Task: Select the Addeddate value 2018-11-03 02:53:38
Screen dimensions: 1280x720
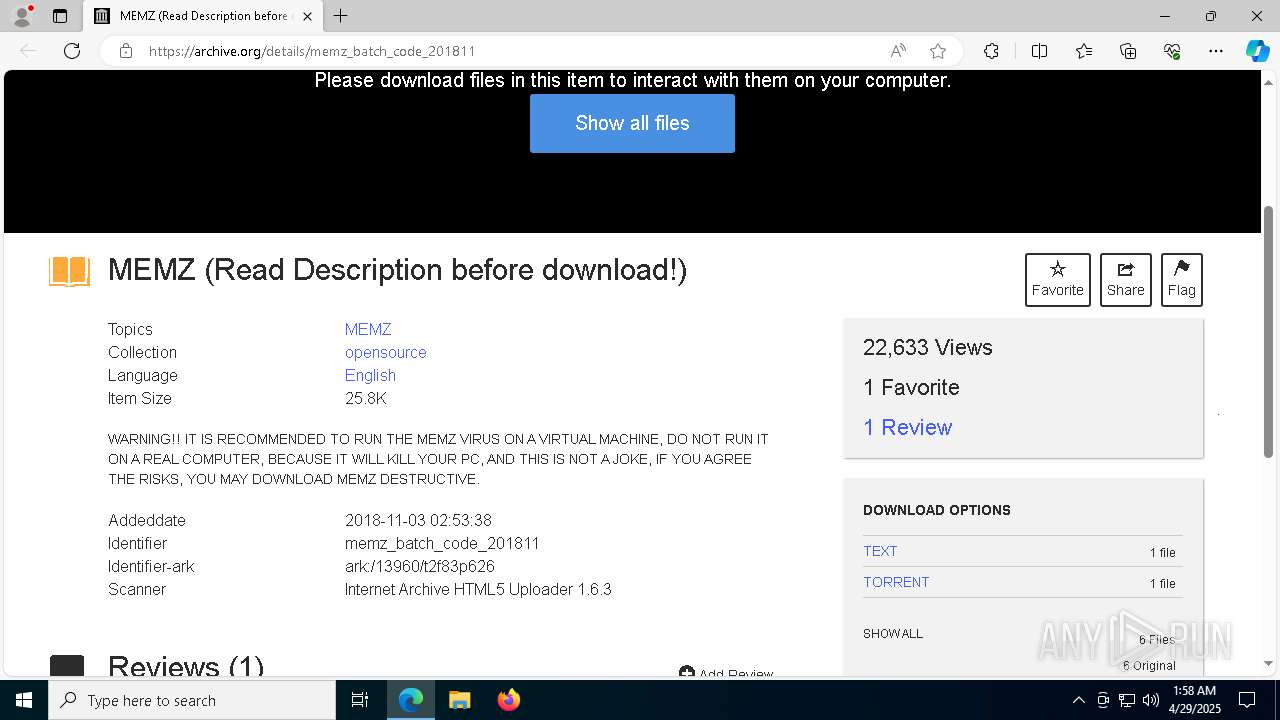Action: [x=418, y=520]
